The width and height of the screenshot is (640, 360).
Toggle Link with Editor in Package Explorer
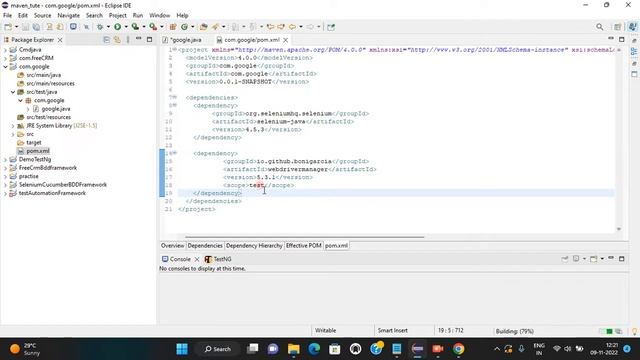[x=117, y=40]
